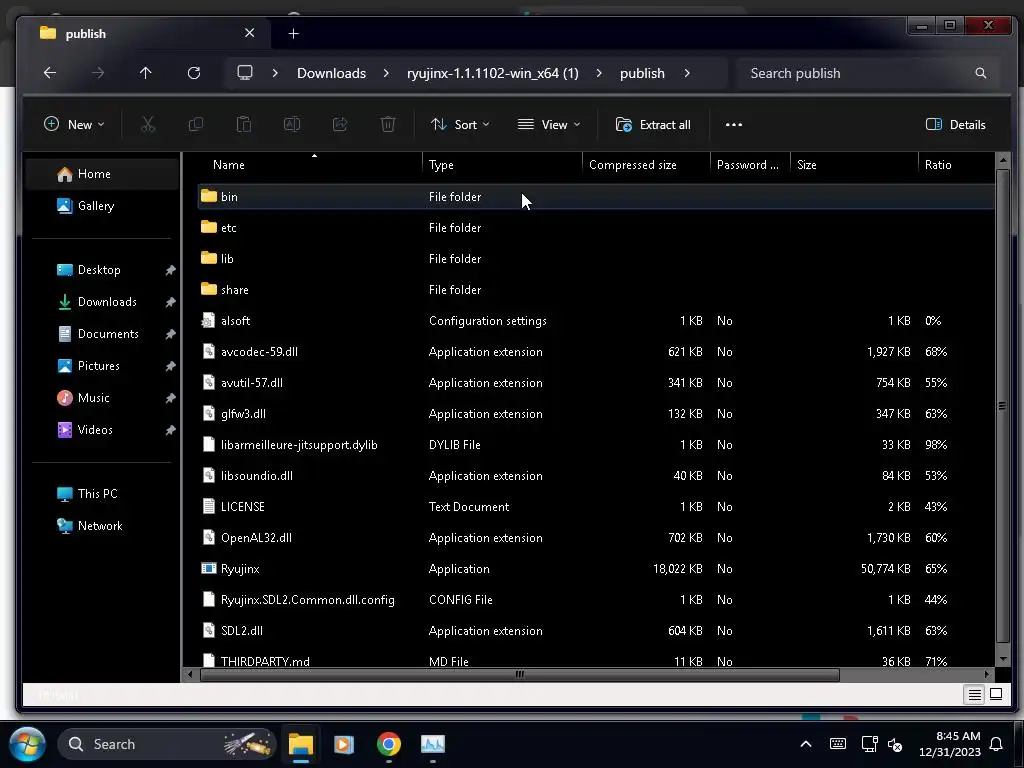1024x768 pixels.
Task: Open the New dropdown menu
Action: click(x=74, y=124)
